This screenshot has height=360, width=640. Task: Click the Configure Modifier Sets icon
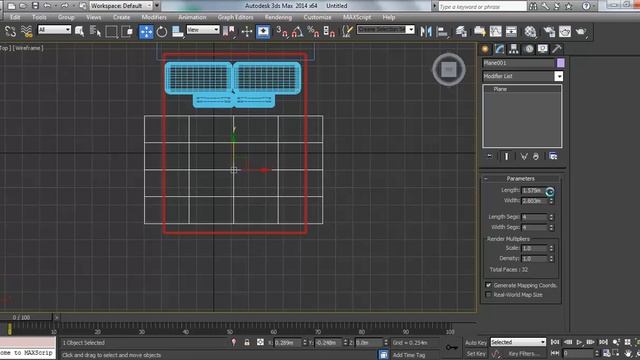[553, 156]
